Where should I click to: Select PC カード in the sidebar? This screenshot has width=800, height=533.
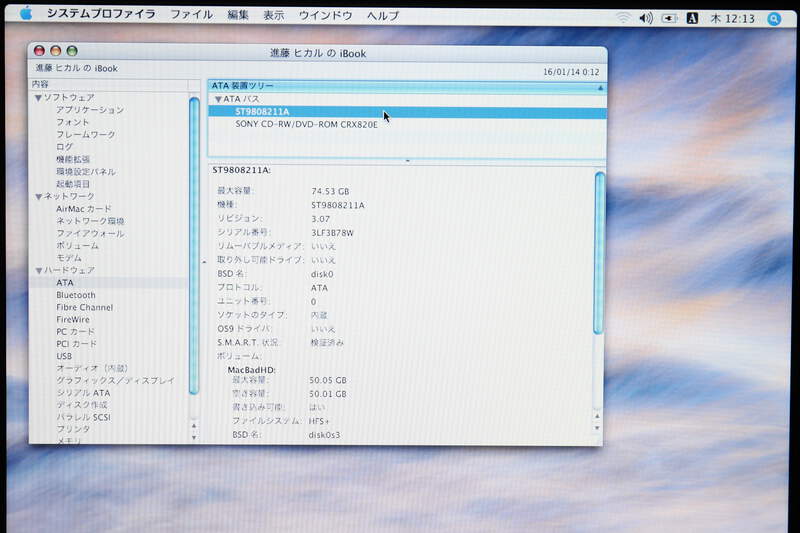coord(76,332)
